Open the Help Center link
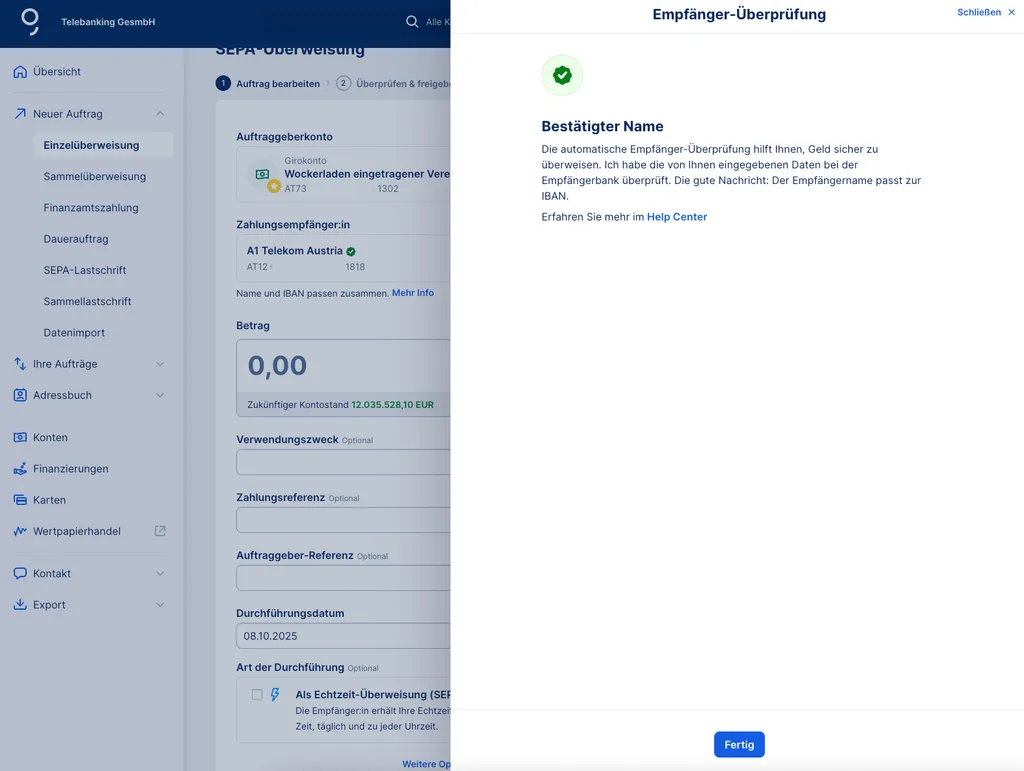The height and width of the screenshot is (771, 1024). click(x=677, y=217)
